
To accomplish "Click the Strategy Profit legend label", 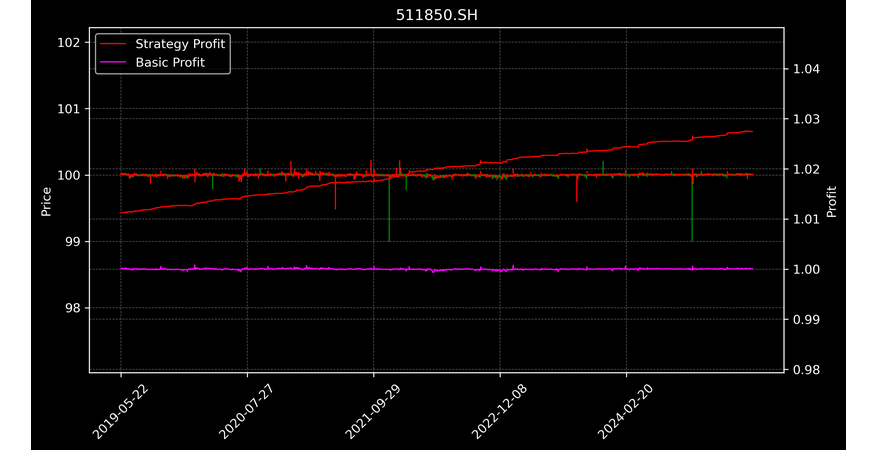I will [x=180, y=44].
